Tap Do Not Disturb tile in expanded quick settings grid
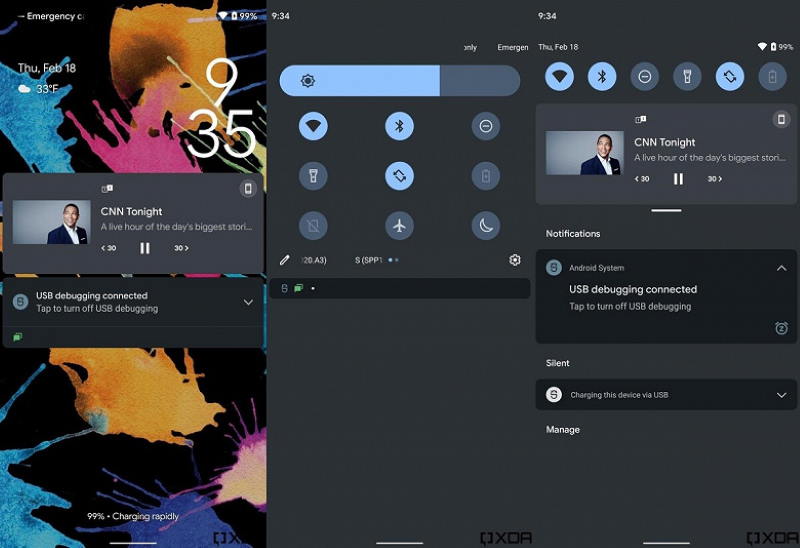 (x=486, y=126)
